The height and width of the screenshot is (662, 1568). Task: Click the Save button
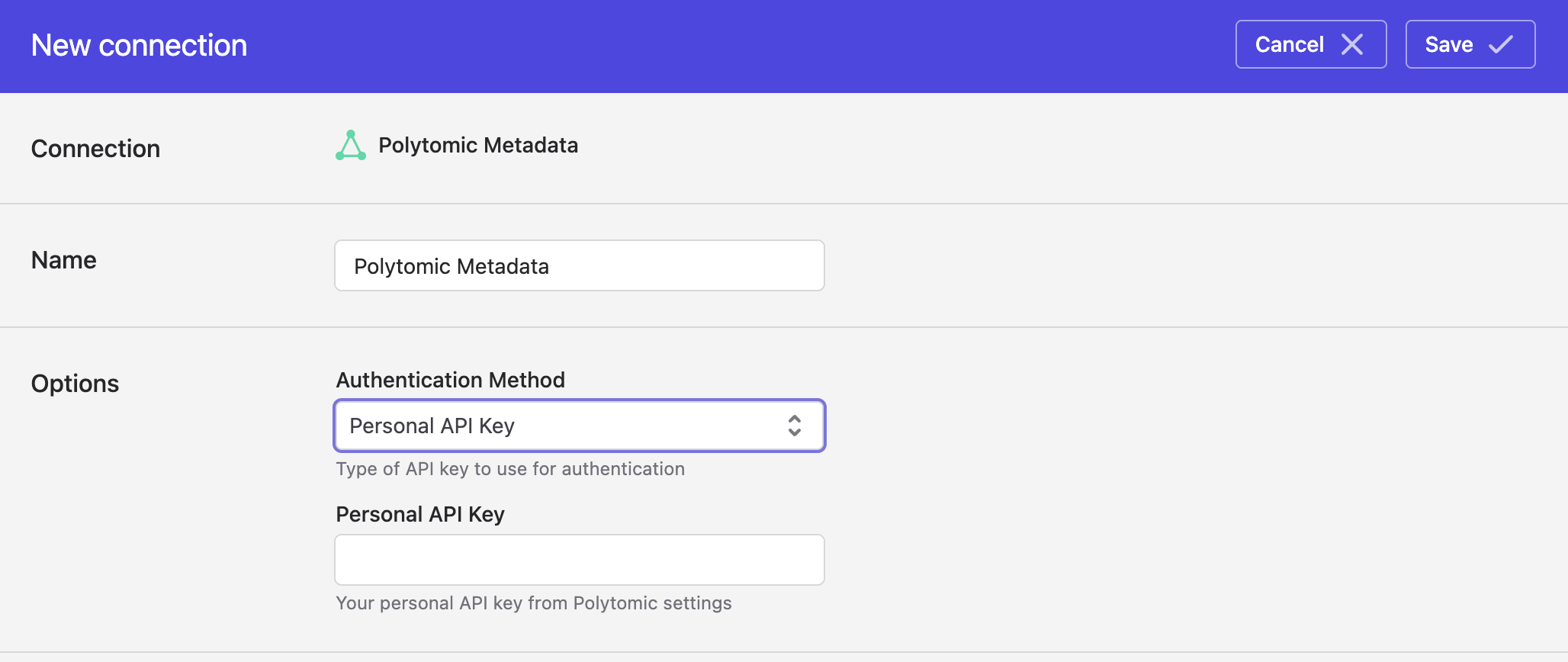point(1470,44)
